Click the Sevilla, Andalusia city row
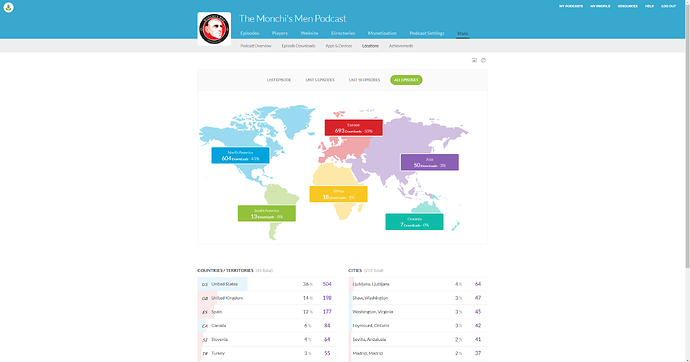The width and height of the screenshot is (690, 362). (418, 340)
